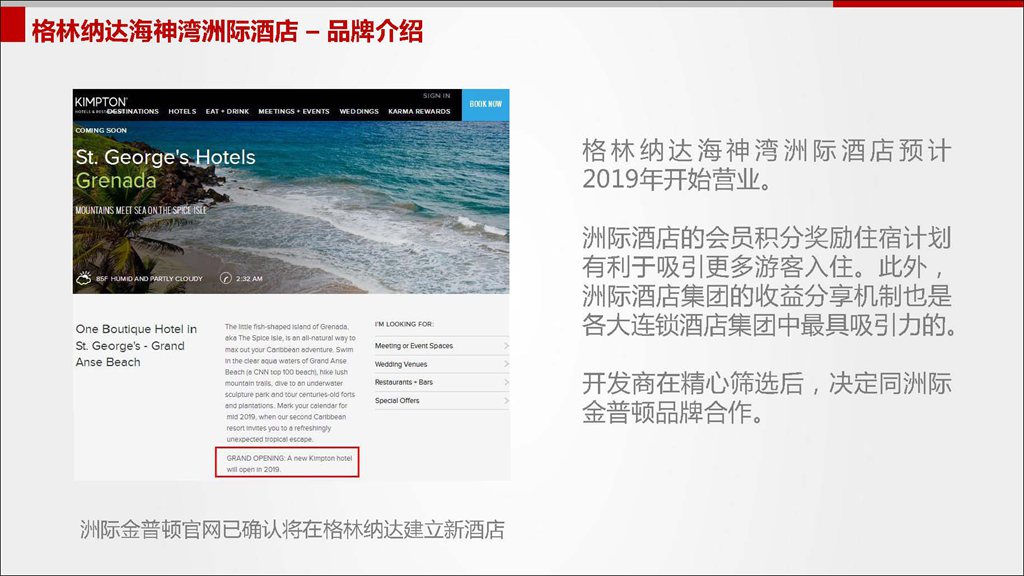Select the Chinese caption under the screenshot
Screen dimensions: 1024x576
point(292,530)
